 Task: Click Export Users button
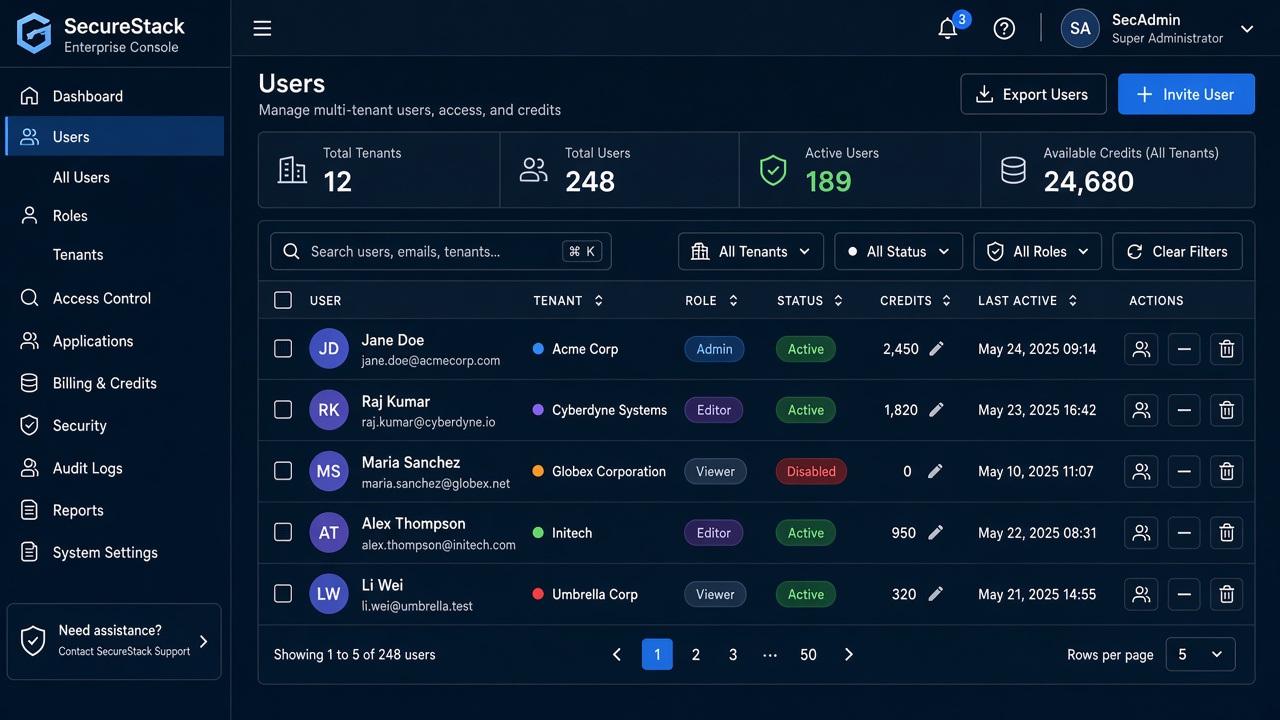click(x=1034, y=94)
